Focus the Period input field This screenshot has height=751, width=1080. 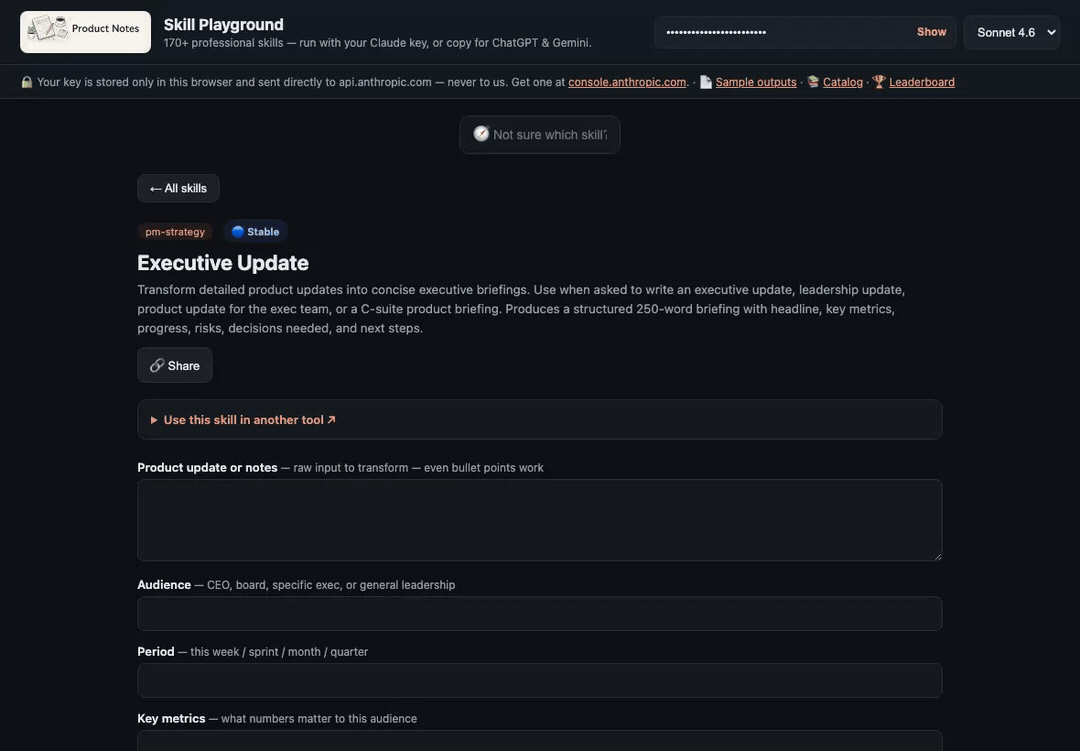click(539, 681)
